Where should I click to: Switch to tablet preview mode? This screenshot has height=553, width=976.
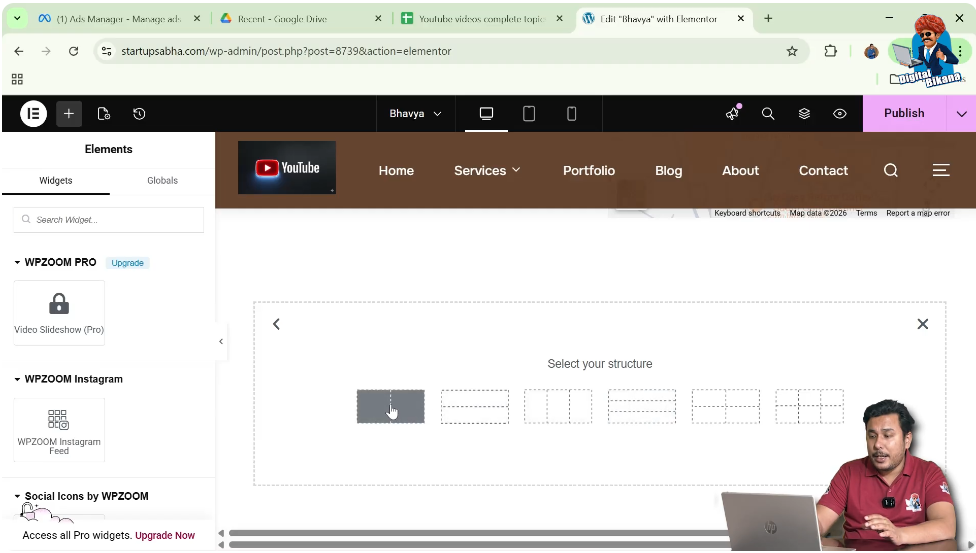pos(528,113)
